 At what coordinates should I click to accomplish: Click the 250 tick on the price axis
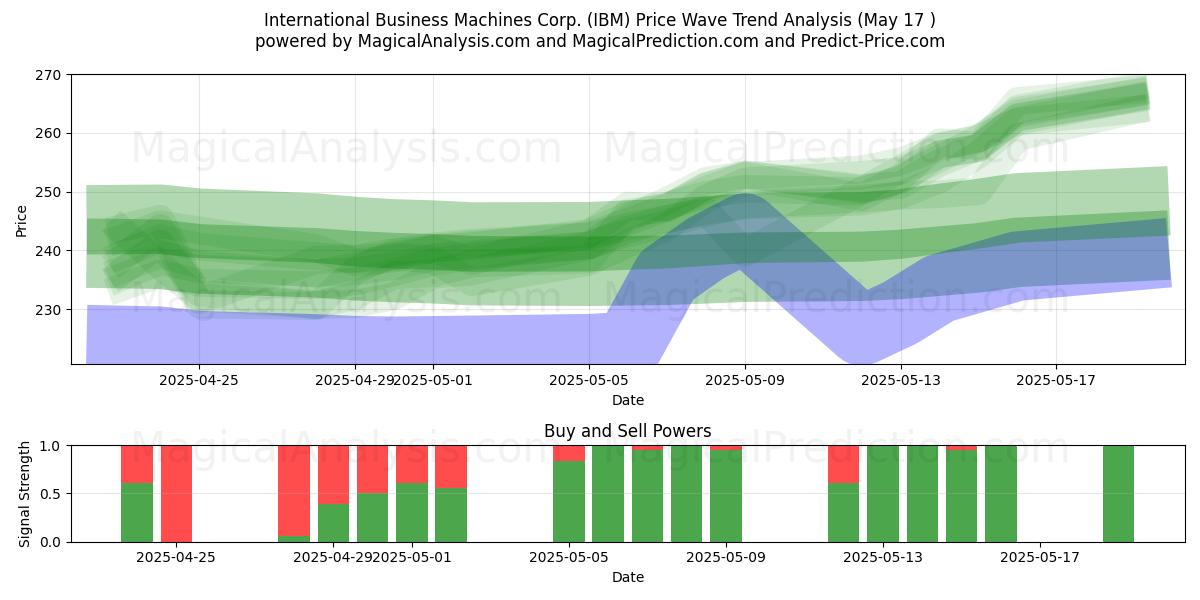click(x=50, y=192)
